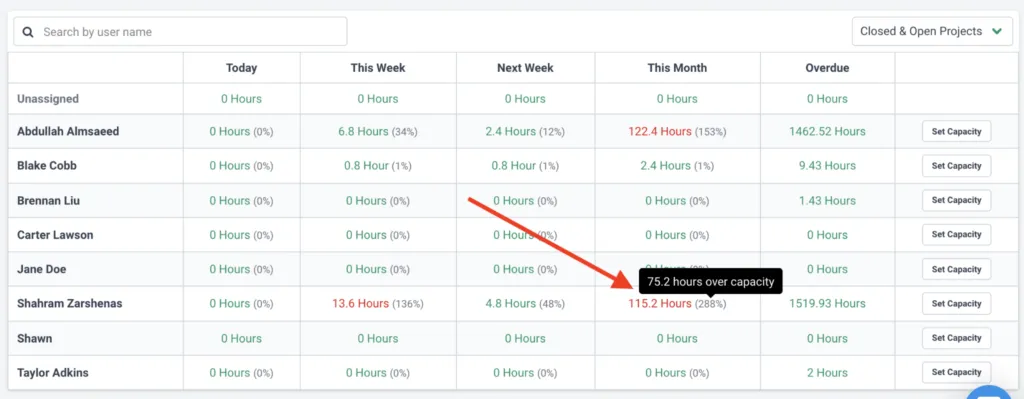This screenshot has height=399, width=1024.
Task: Select the Abdullah Almsaeed name
Action: pyautogui.click(x=68, y=131)
